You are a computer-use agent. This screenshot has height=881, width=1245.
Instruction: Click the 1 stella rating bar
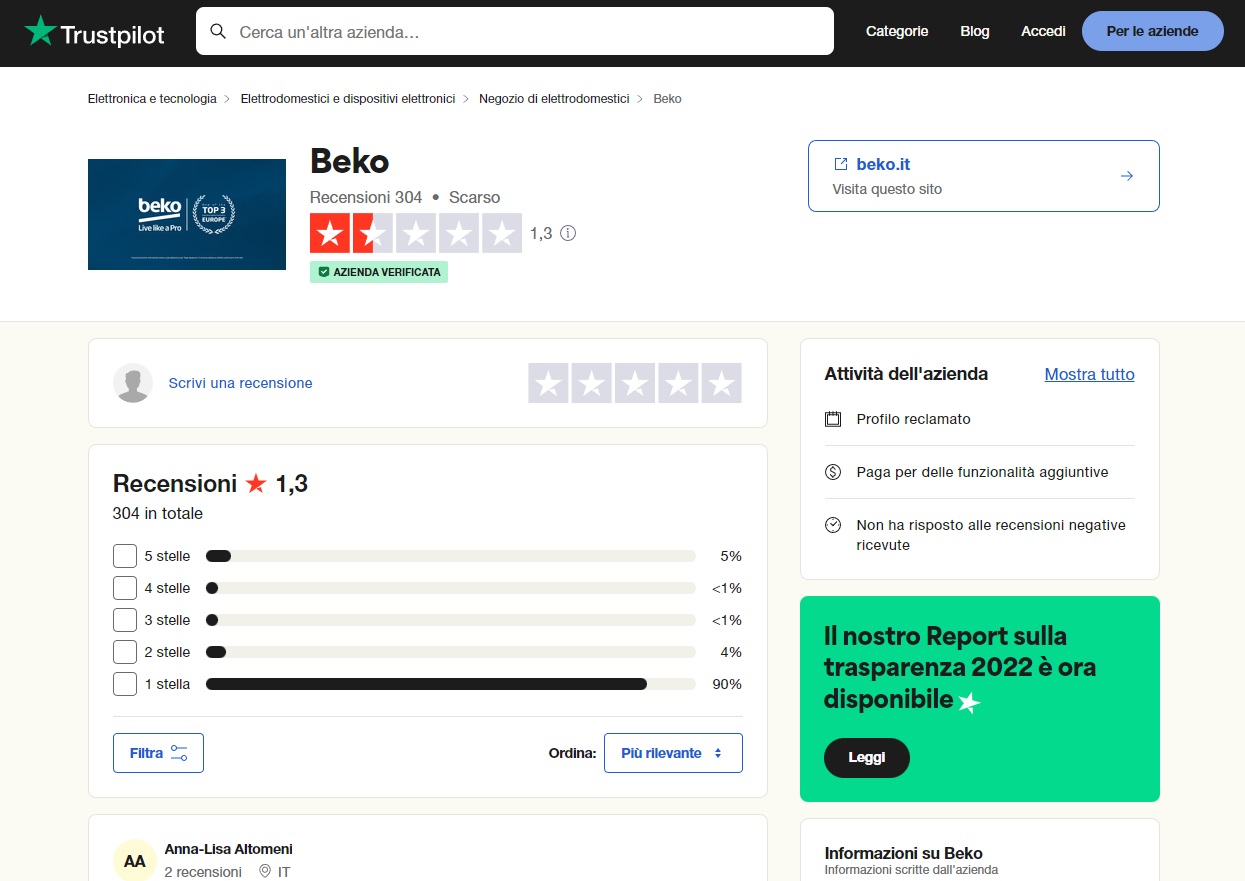[x=450, y=684]
